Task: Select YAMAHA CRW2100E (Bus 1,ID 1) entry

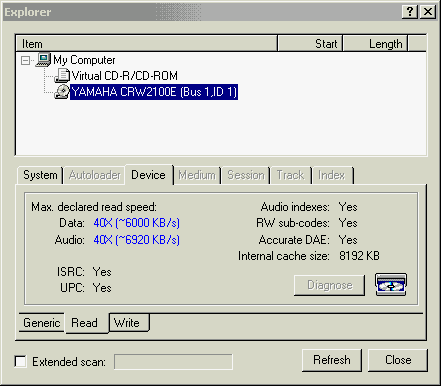Action: click(154, 92)
